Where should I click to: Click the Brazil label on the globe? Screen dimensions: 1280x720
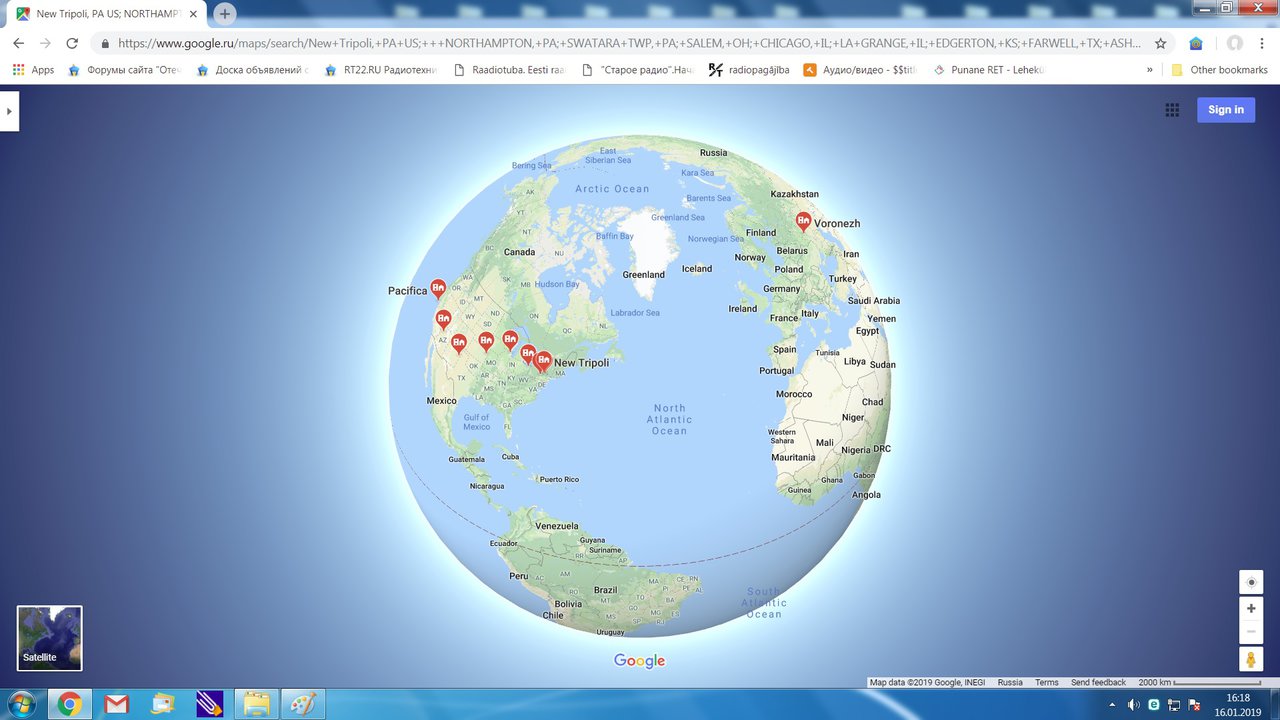pyautogui.click(x=605, y=590)
